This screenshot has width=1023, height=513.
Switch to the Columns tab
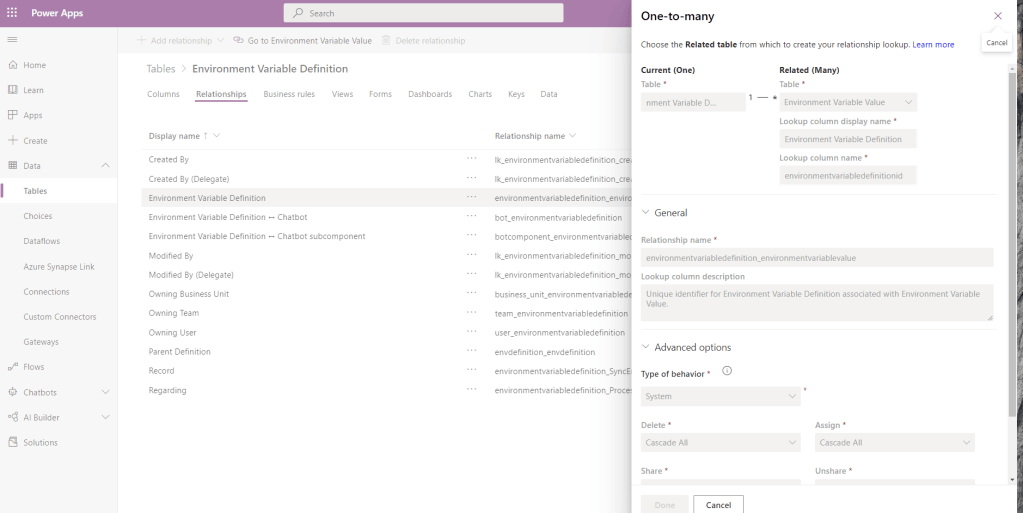point(163,94)
